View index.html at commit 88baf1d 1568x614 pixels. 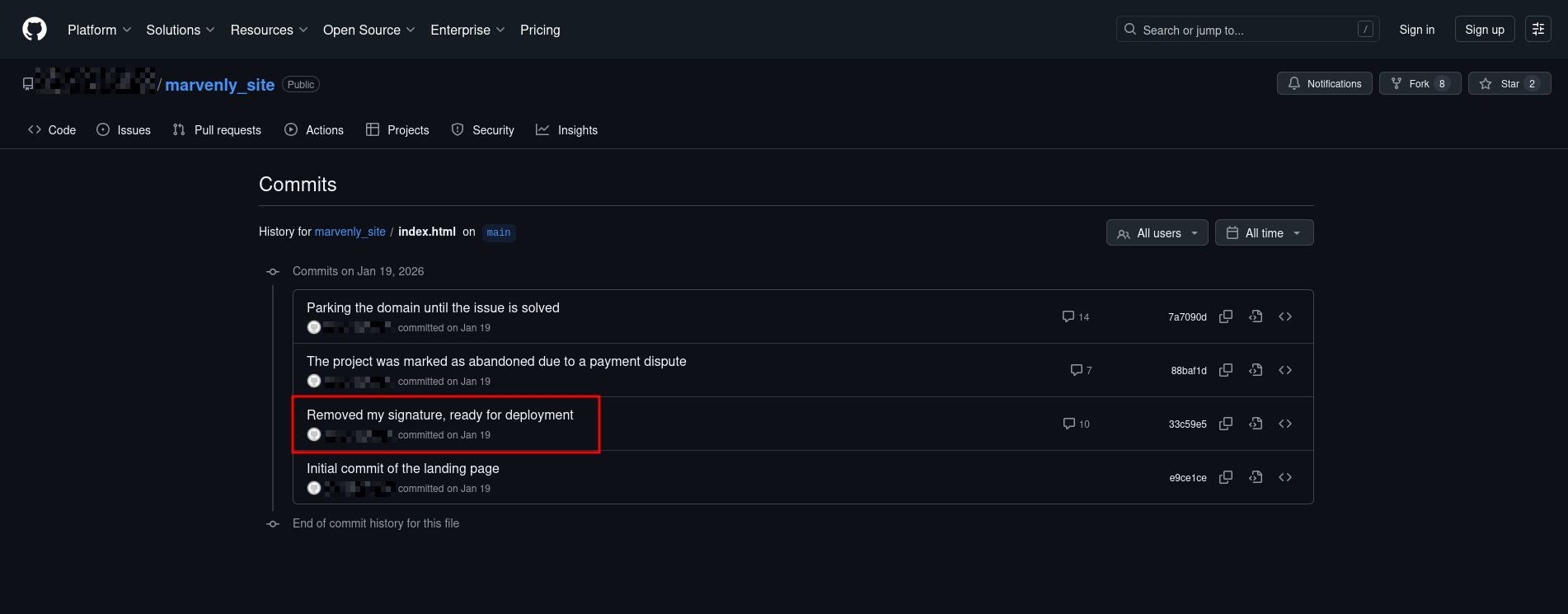point(1256,370)
